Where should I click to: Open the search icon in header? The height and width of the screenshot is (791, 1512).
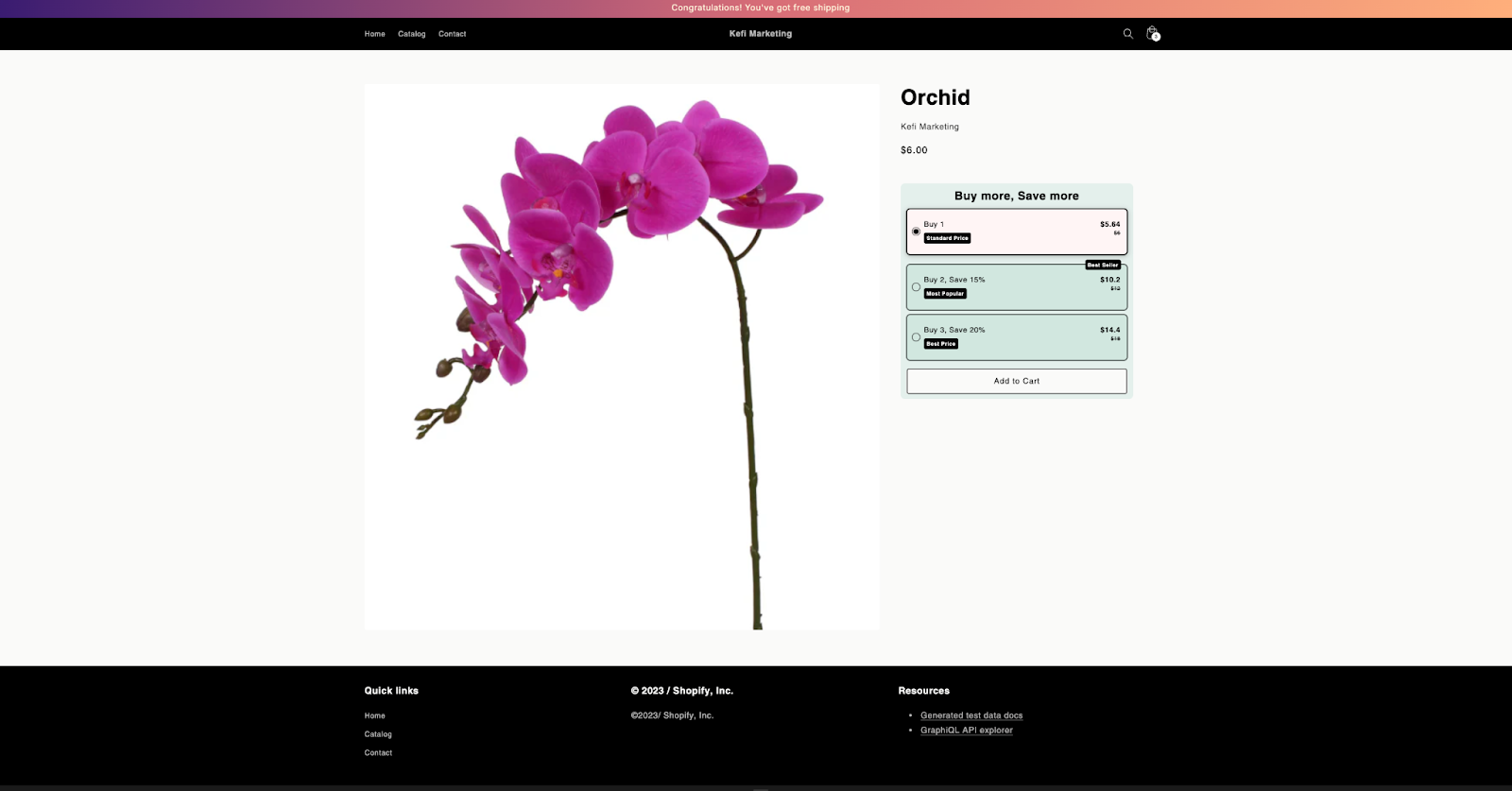1127,34
